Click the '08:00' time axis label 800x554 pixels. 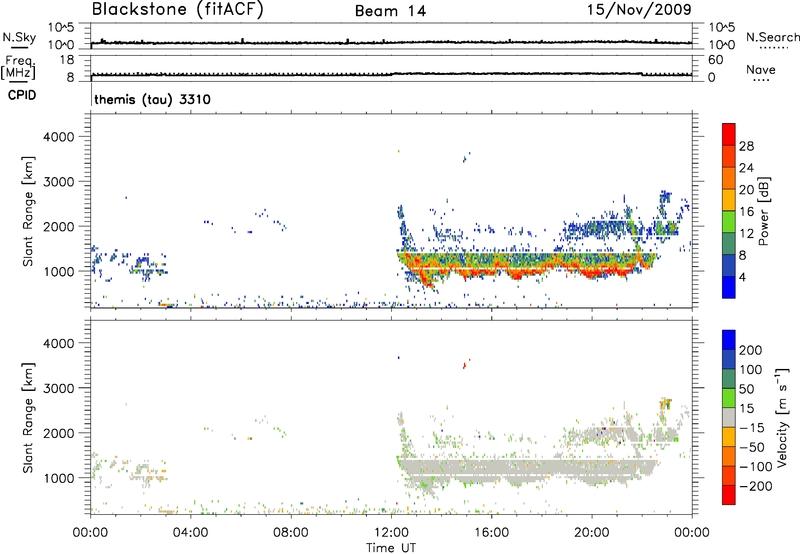(291, 533)
